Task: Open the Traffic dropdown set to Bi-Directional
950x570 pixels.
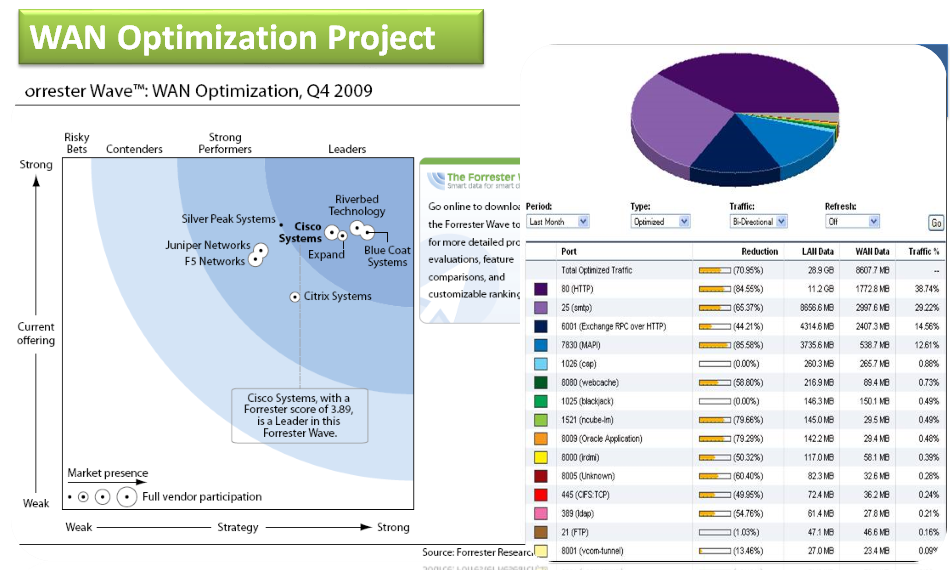Action: [758, 222]
